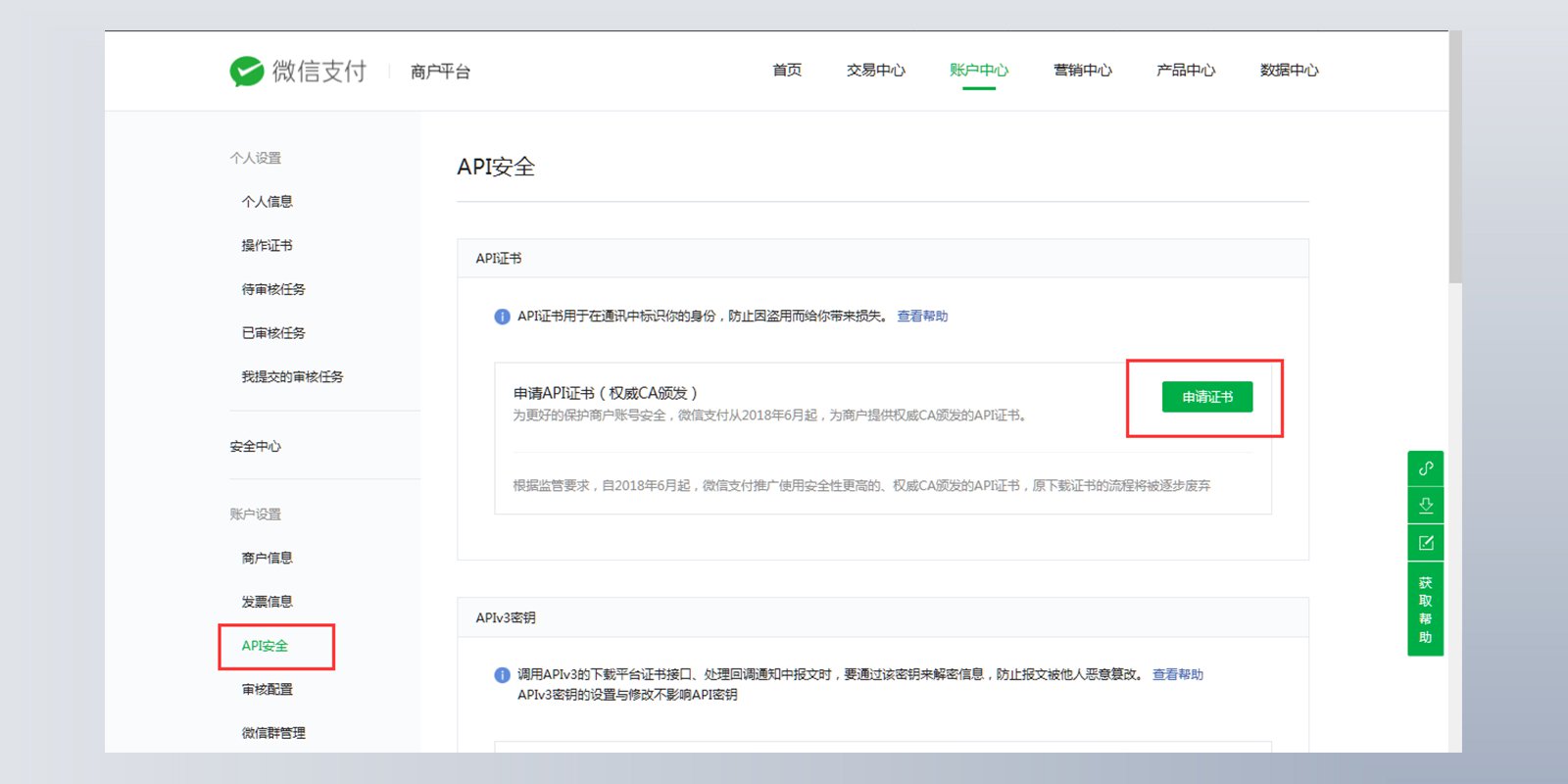The image size is (1568, 784).
Task: Click the link icon in floating help bar
Action: tap(1426, 468)
